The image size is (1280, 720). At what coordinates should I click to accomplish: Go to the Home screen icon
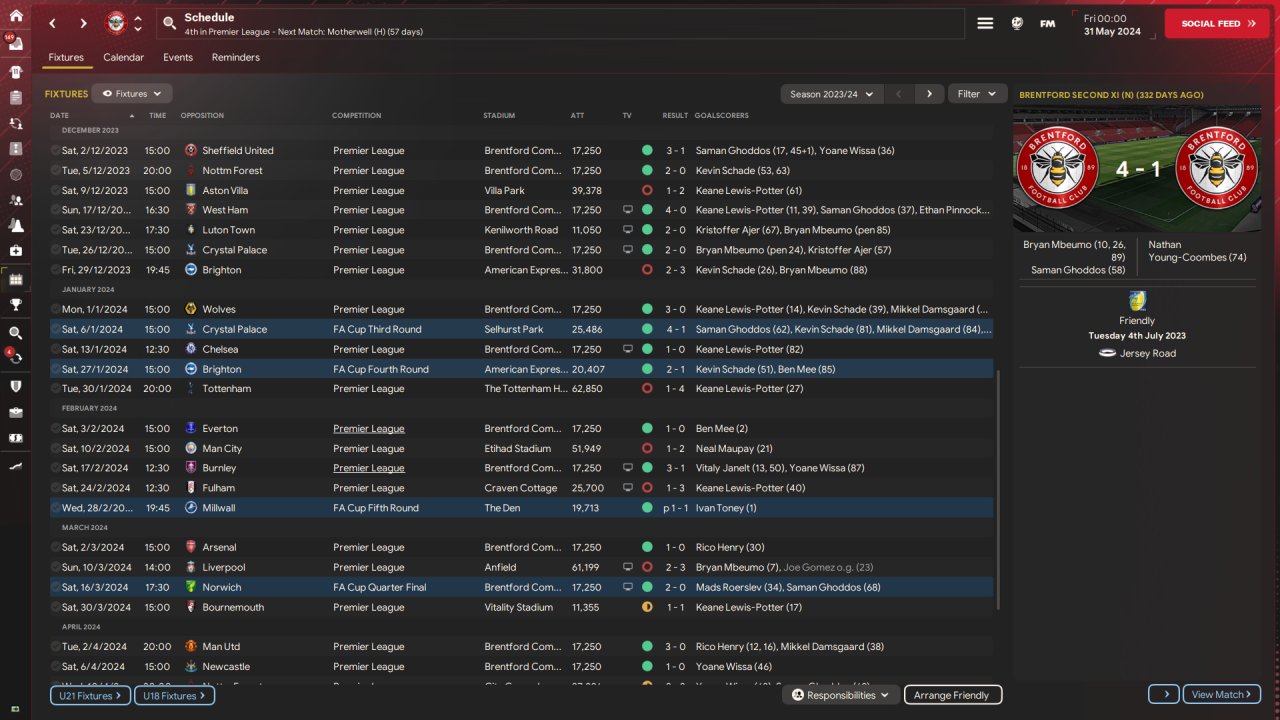tap(15, 16)
